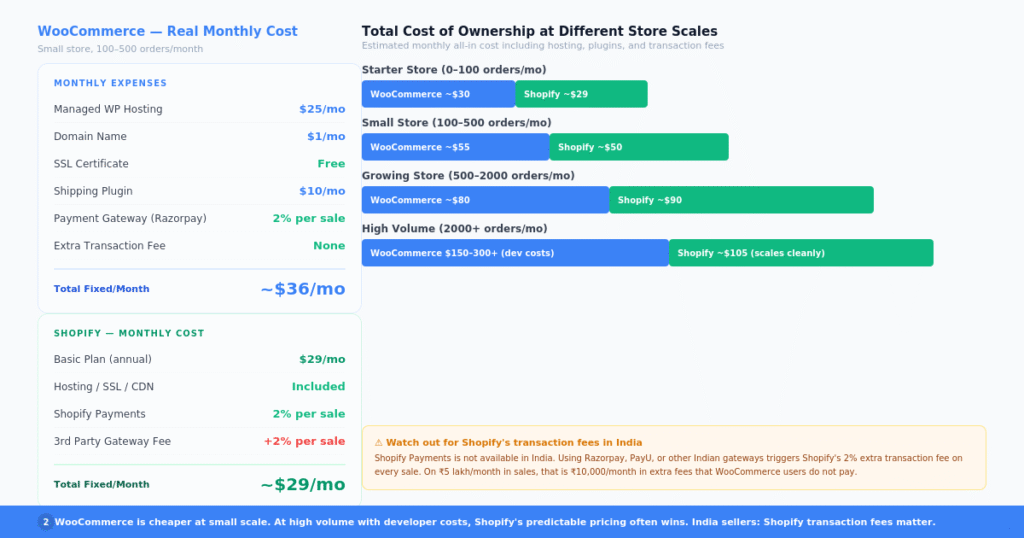The width and height of the screenshot is (1024, 538).
Task: Select the 'Shopify Payments' label
Action: coord(99,414)
